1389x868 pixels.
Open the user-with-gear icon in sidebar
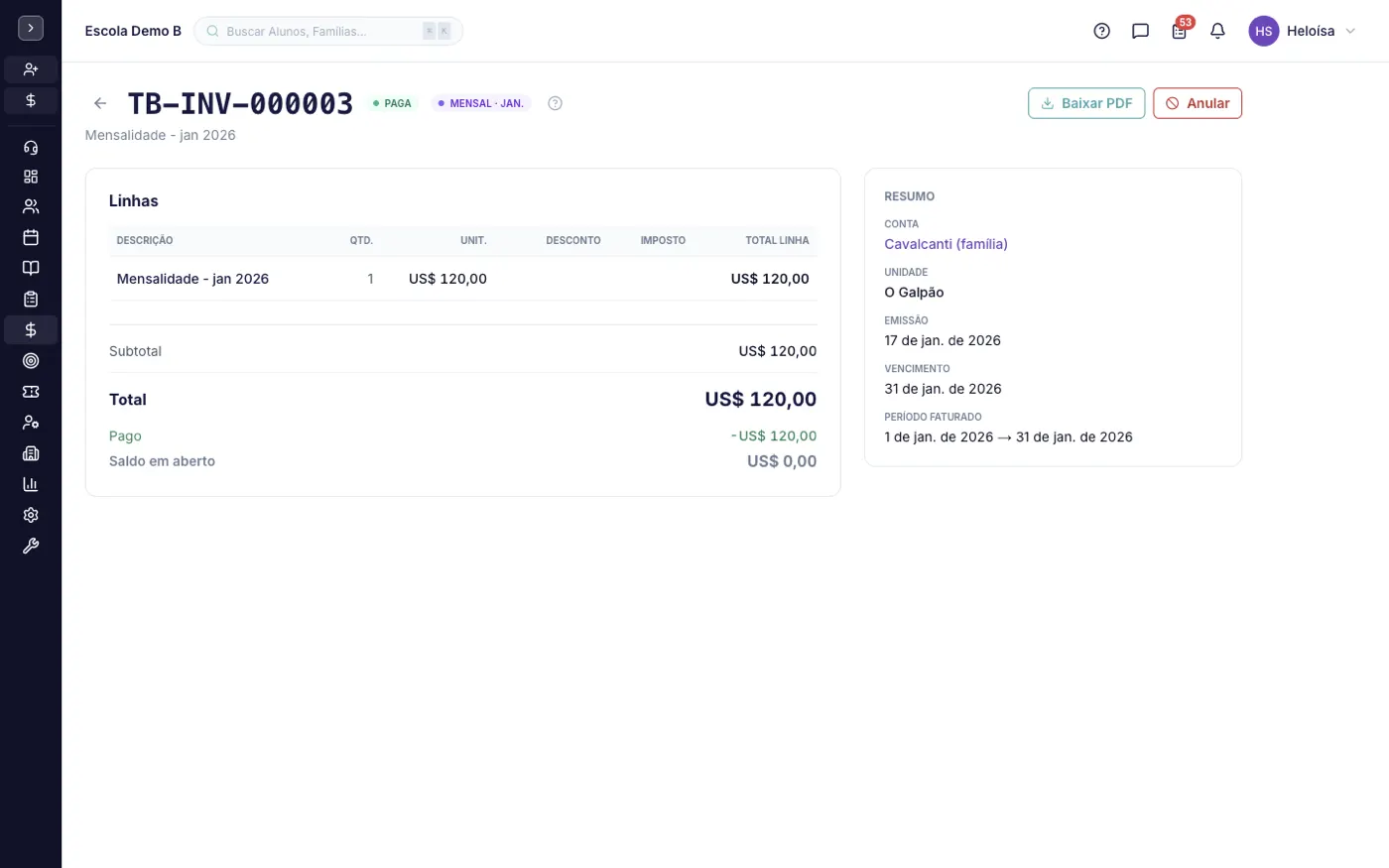coord(31,423)
